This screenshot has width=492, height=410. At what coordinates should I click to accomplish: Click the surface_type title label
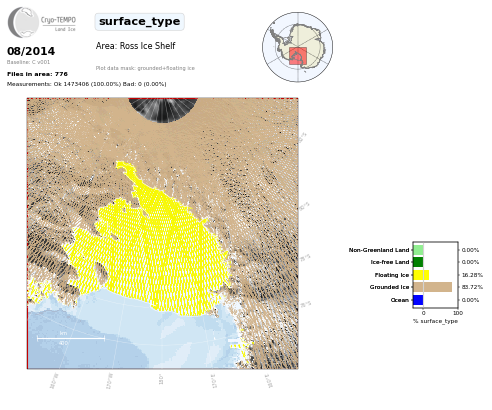tap(139, 22)
